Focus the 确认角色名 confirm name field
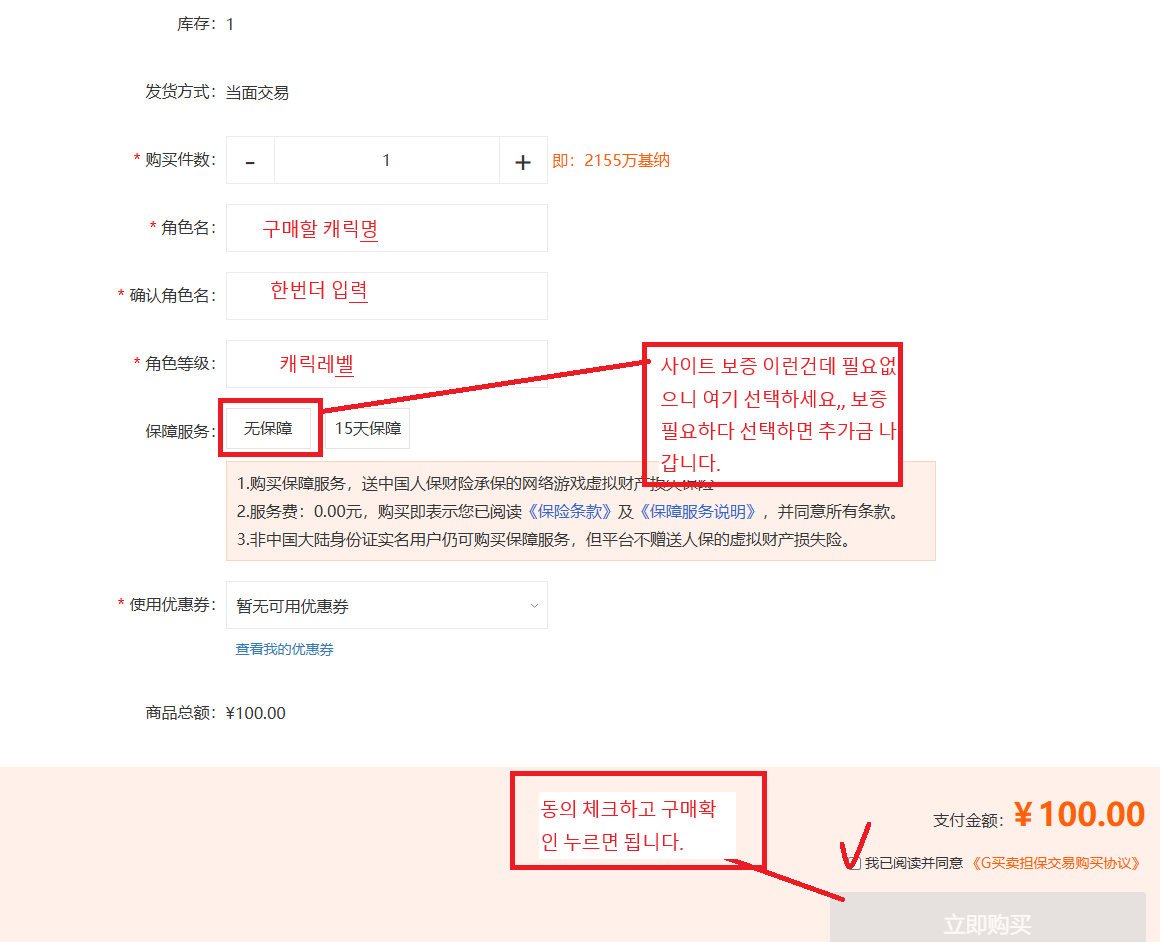 (387, 296)
